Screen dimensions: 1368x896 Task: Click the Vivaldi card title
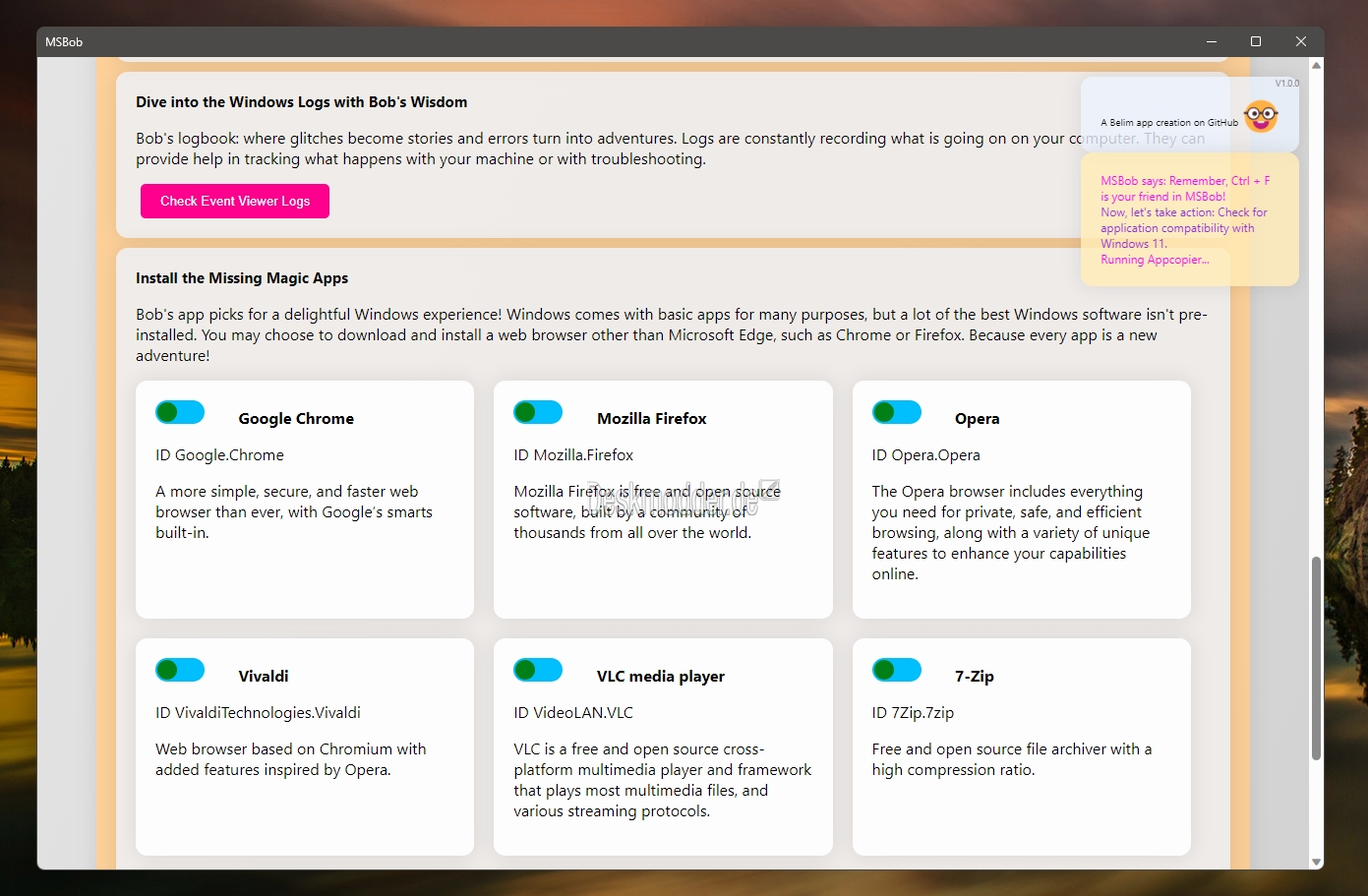(264, 676)
